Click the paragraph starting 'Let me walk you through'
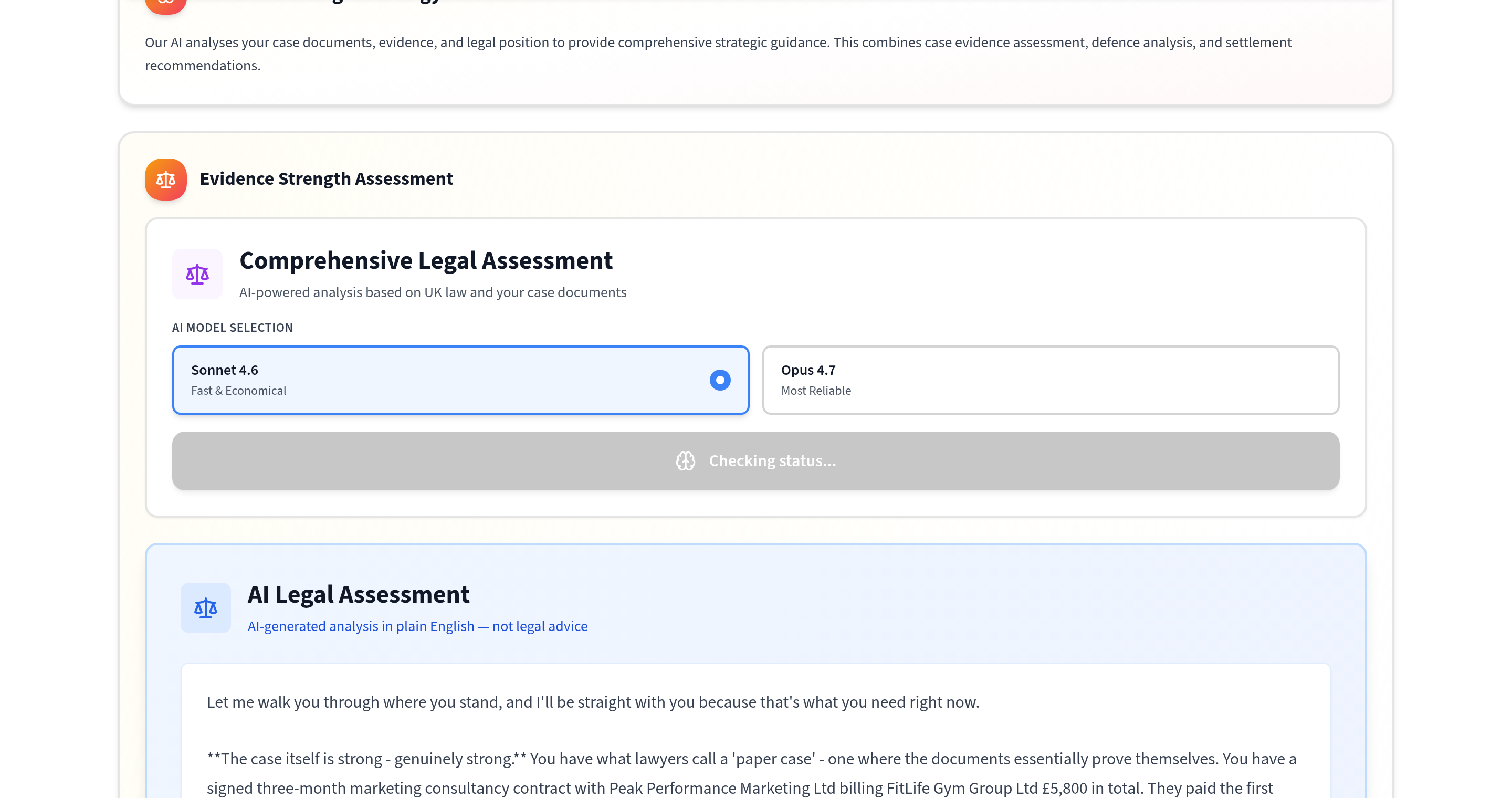 pyautogui.click(x=593, y=702)
